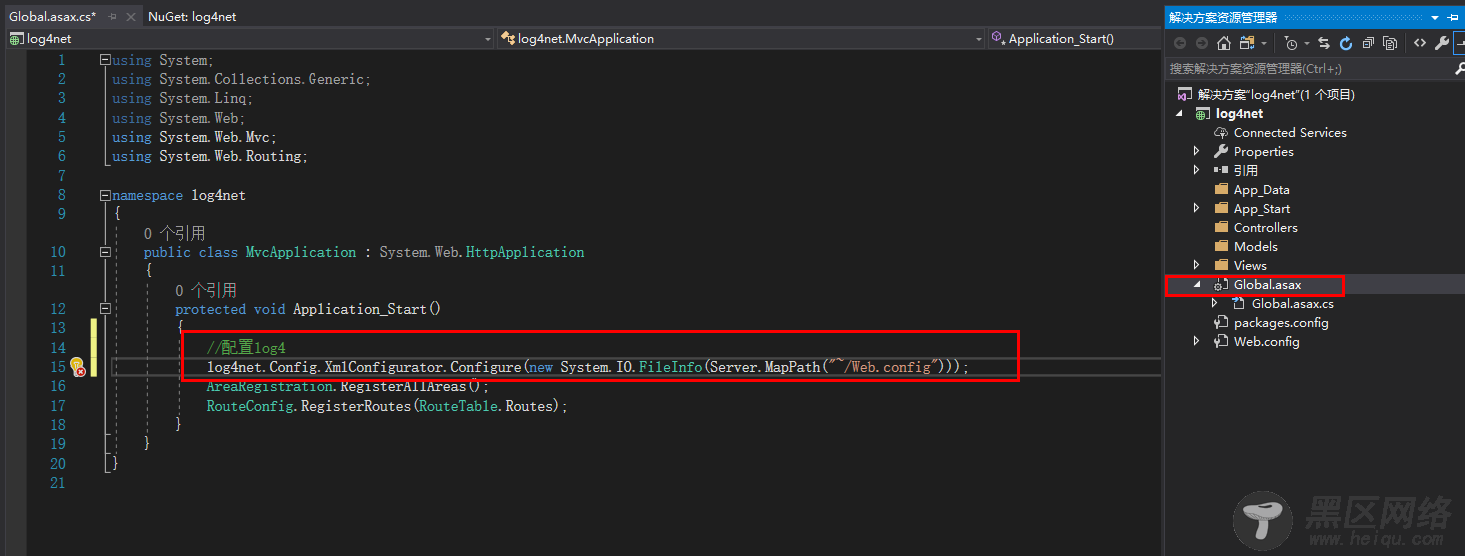Open the log4net.MvcApplication type dropdown
The width and height of the screenshot is (1465, 556).
[x=979, y=39]
